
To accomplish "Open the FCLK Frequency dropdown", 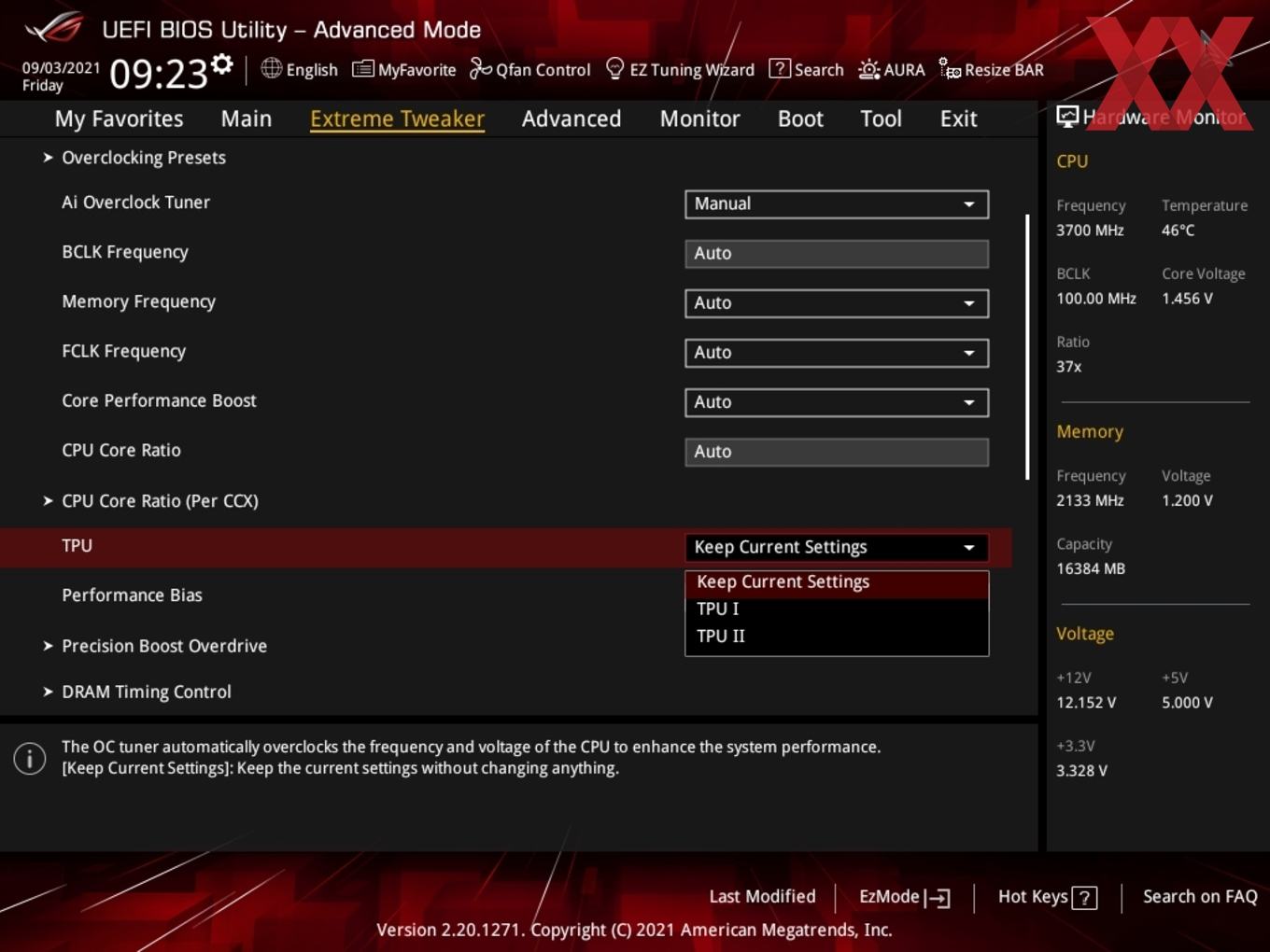I will (837, 352).
